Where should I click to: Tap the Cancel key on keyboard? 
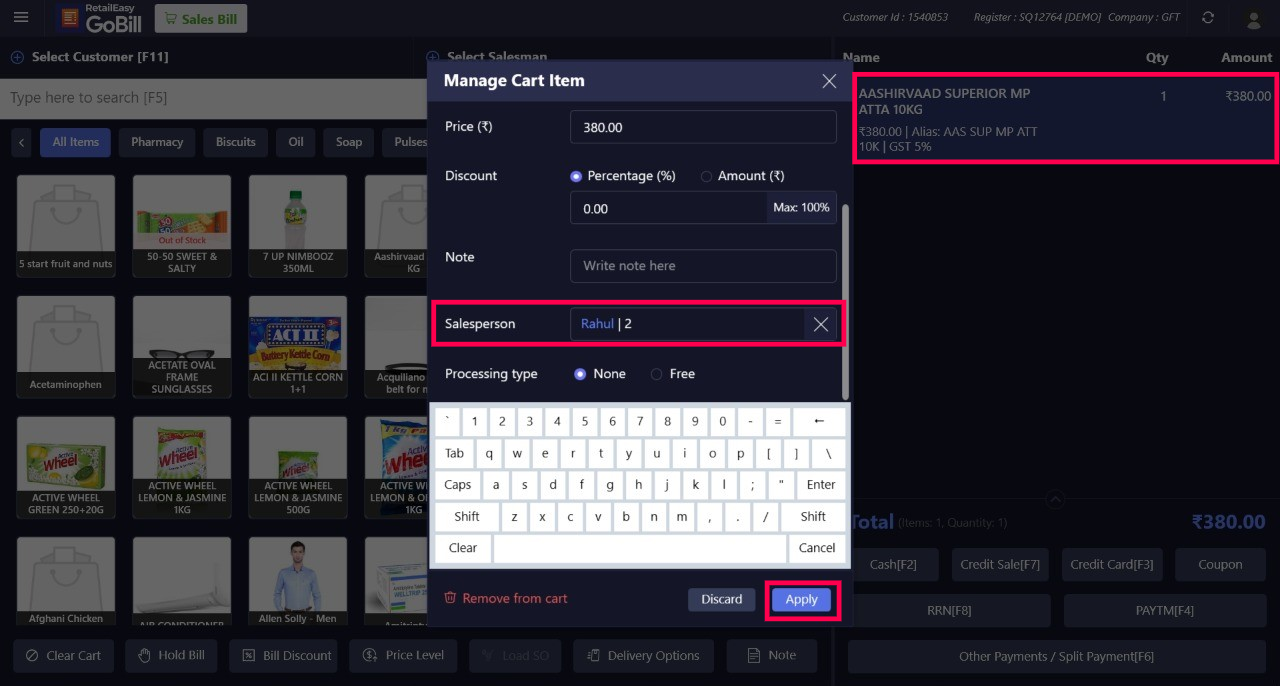(817, 548)
